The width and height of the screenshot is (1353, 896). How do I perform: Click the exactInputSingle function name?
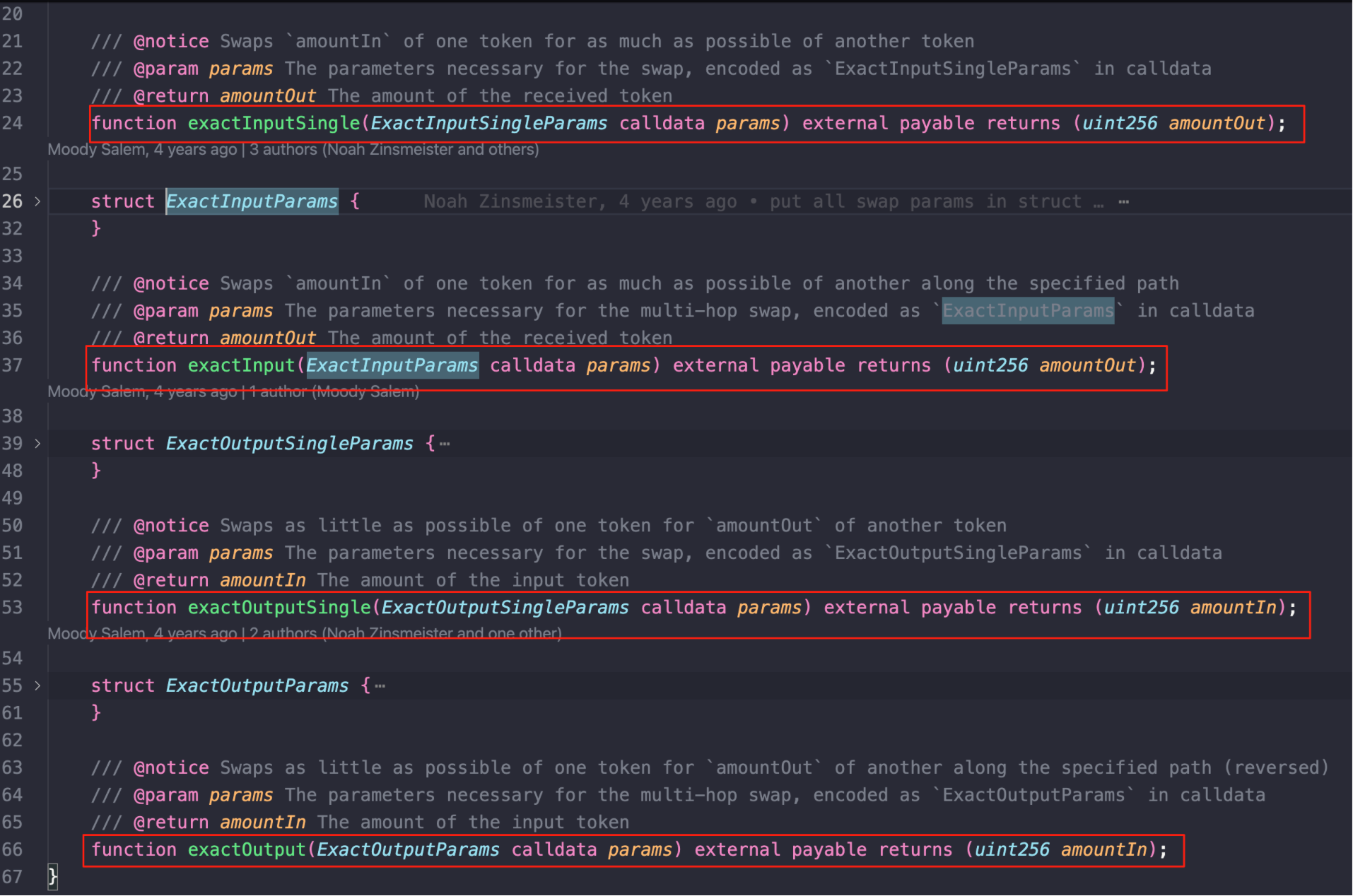[274, 124]
